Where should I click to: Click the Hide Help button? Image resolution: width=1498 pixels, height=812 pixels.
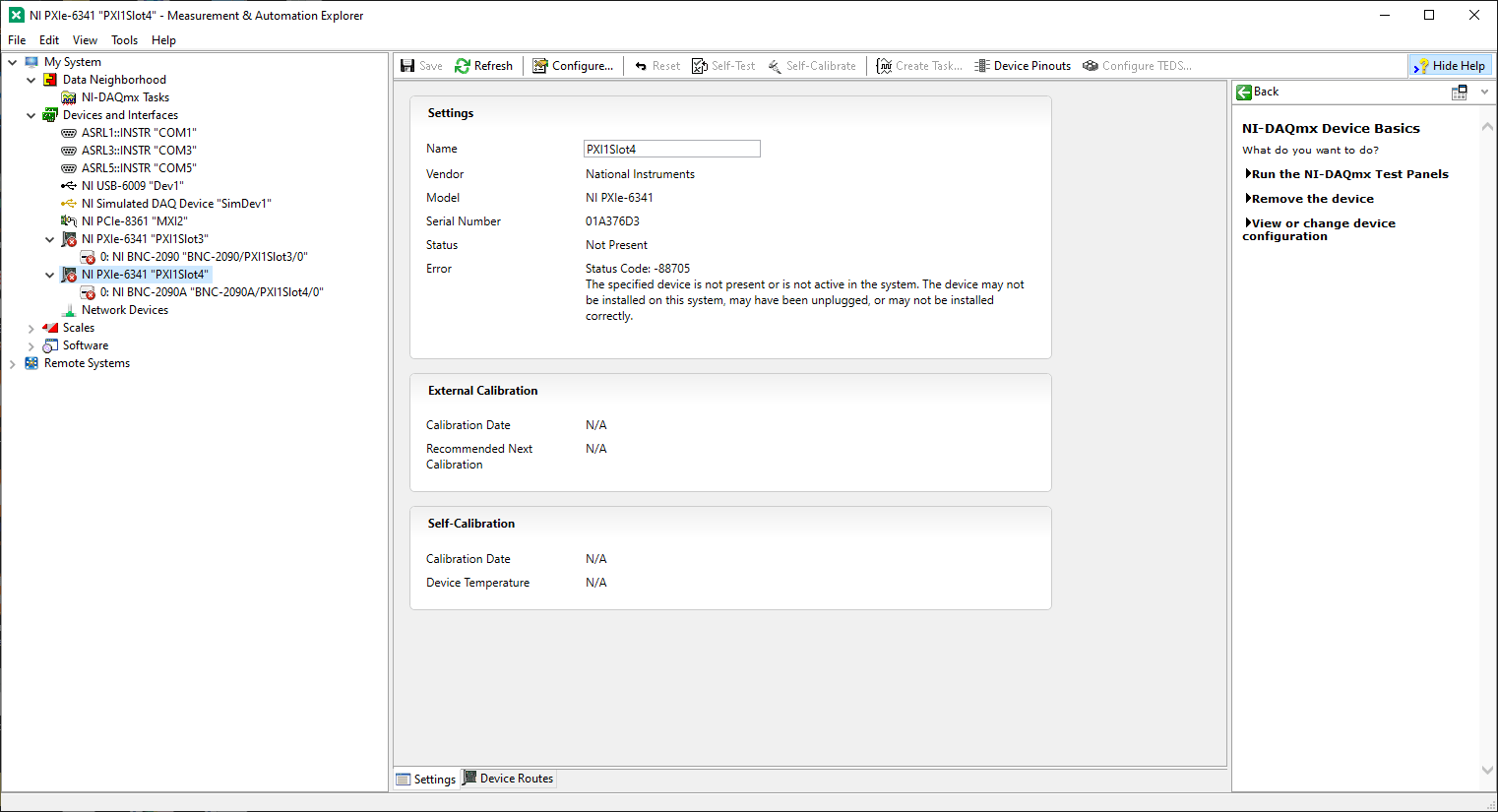1450,66
